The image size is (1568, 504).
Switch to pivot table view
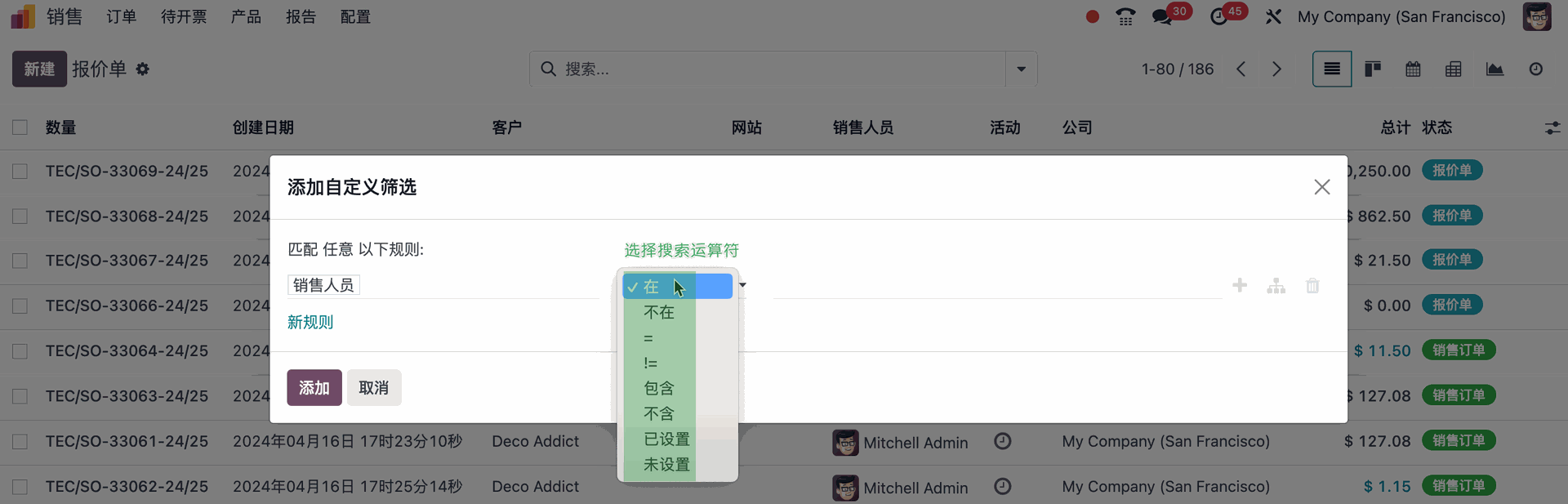pos(1454,69)
